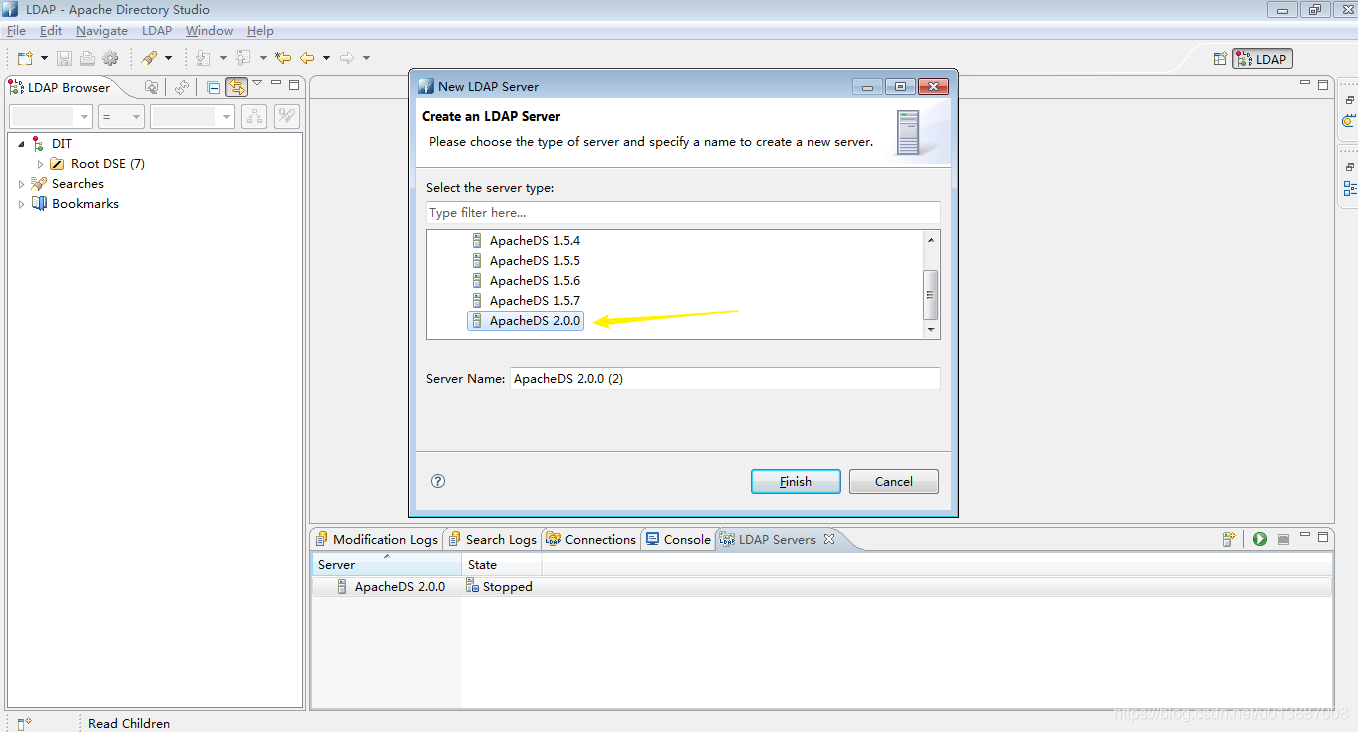
Task: Switch to Search Logs tab
Action: [492, 539]
